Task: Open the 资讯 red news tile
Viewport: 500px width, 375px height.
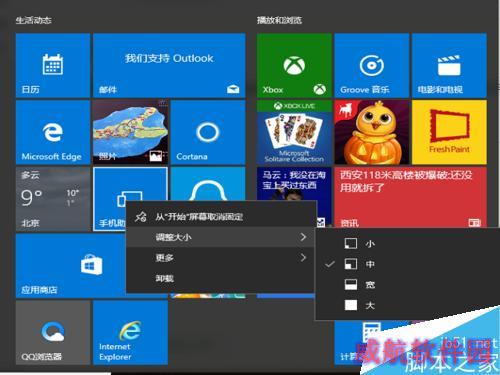Action: (411, 197)
